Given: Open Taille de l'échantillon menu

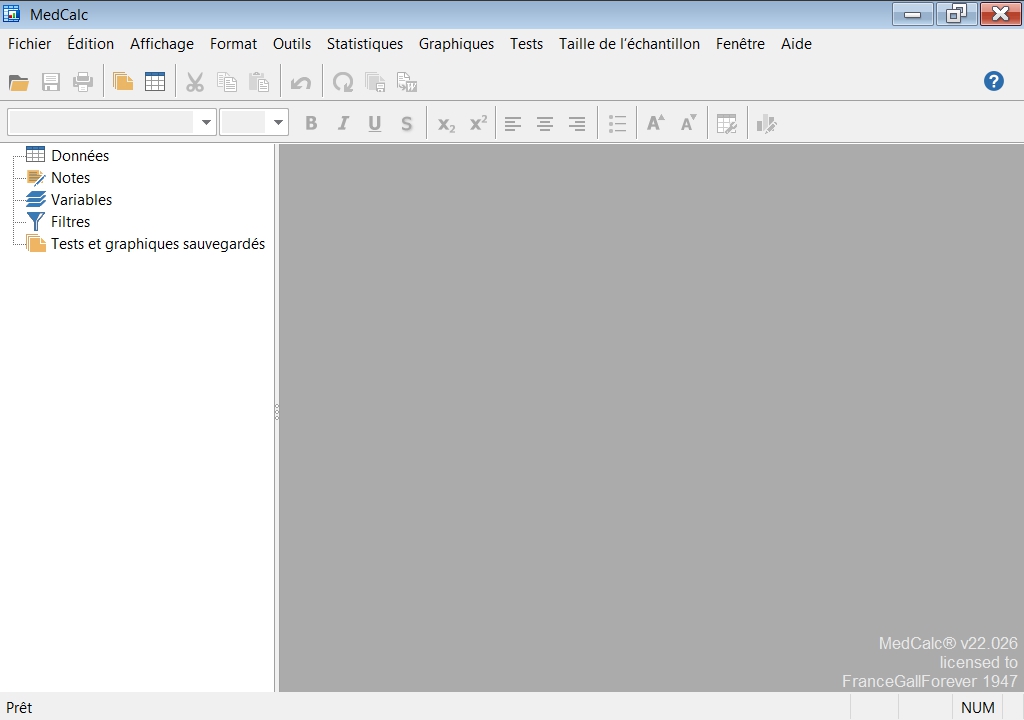Looking at the screenshot, I should (x=629, y=44).
